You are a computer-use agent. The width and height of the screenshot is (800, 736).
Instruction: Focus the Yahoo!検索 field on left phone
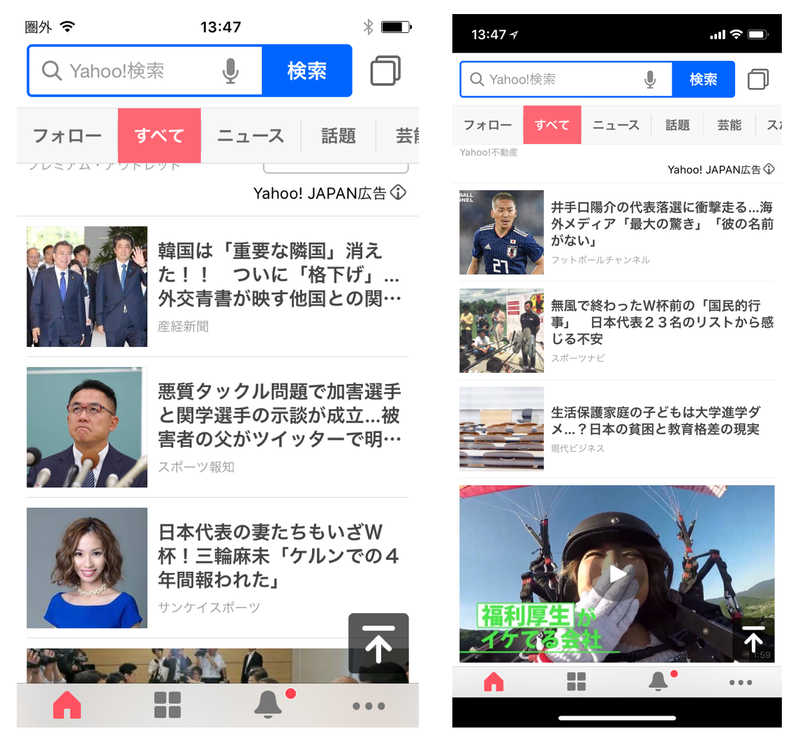point(145,71)
